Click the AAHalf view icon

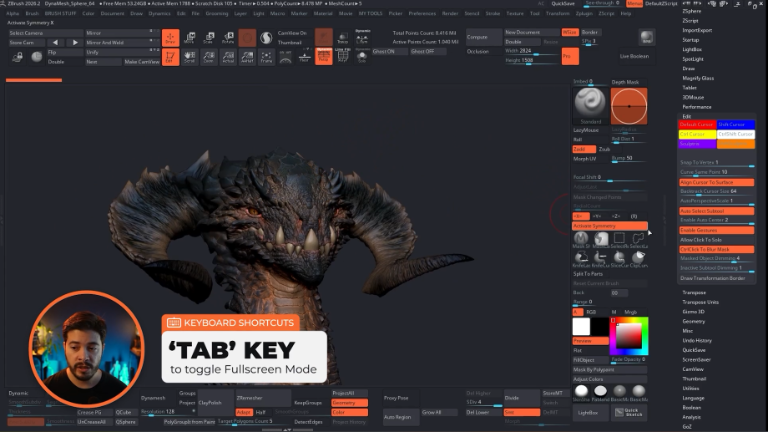pos(247,57)
